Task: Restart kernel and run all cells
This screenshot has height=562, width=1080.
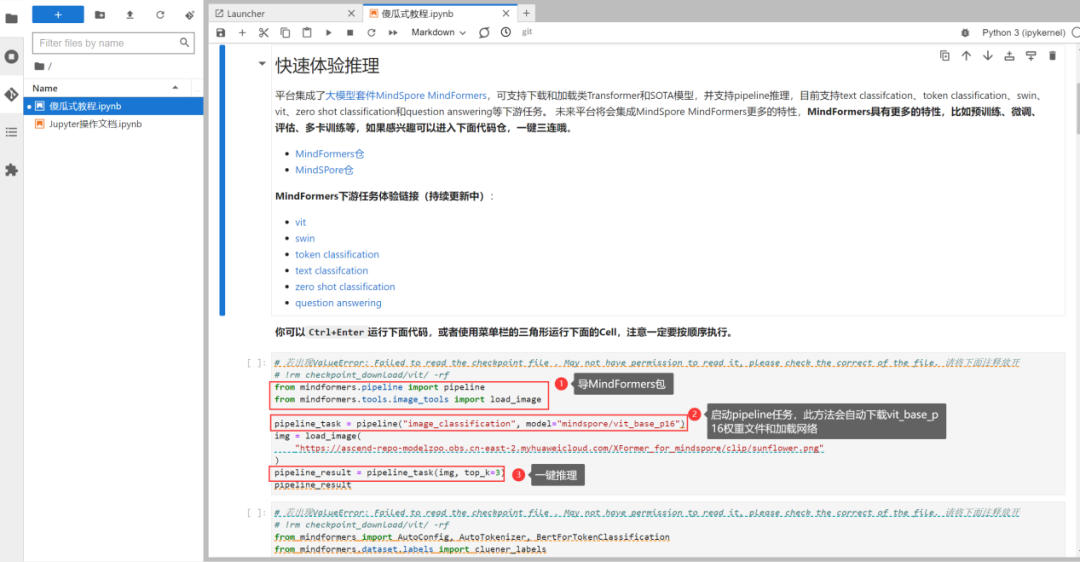Action: (393, 32)
